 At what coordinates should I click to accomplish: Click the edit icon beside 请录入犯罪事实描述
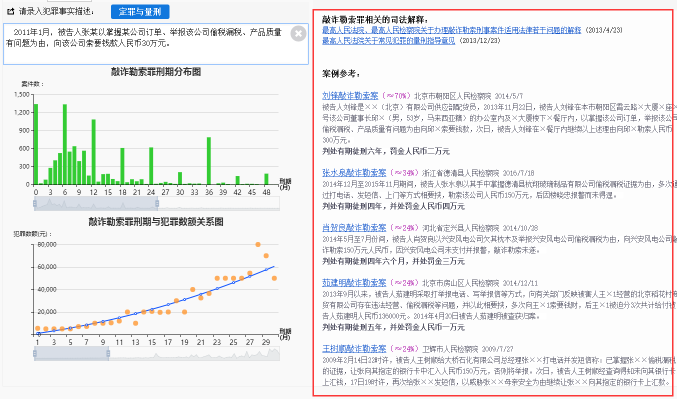[11, 12]
